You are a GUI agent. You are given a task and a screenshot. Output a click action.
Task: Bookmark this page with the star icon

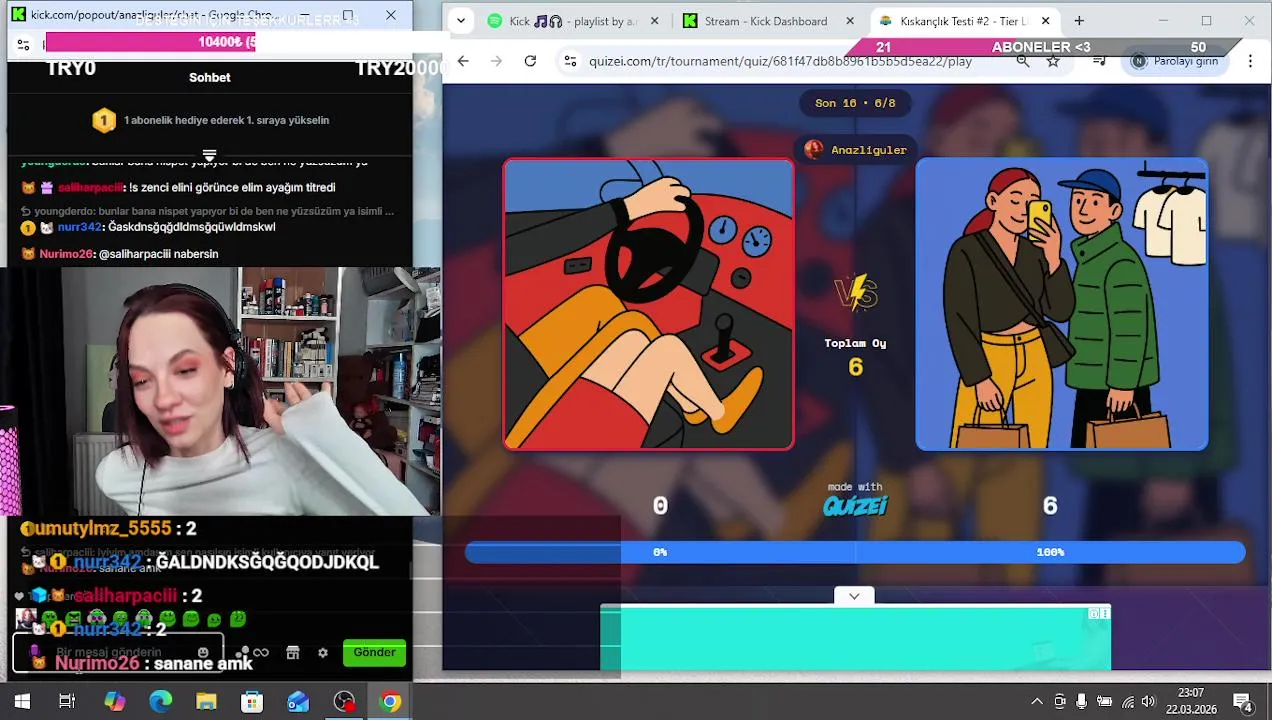[x=1053, y=61]
